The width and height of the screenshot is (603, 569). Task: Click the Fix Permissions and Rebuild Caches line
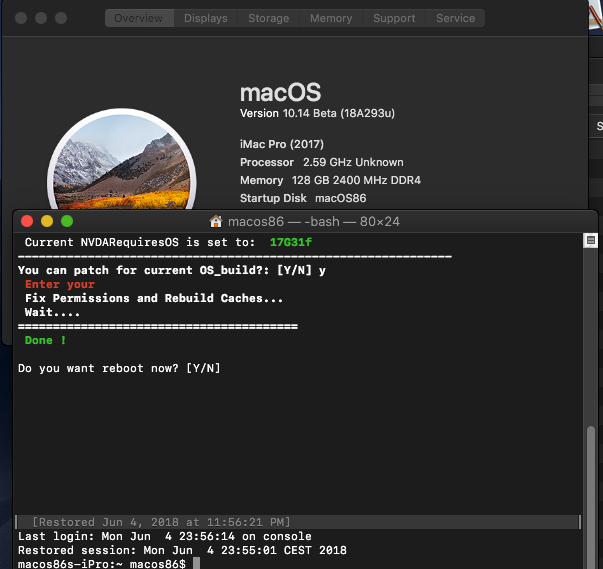click(x=154, y=298)
